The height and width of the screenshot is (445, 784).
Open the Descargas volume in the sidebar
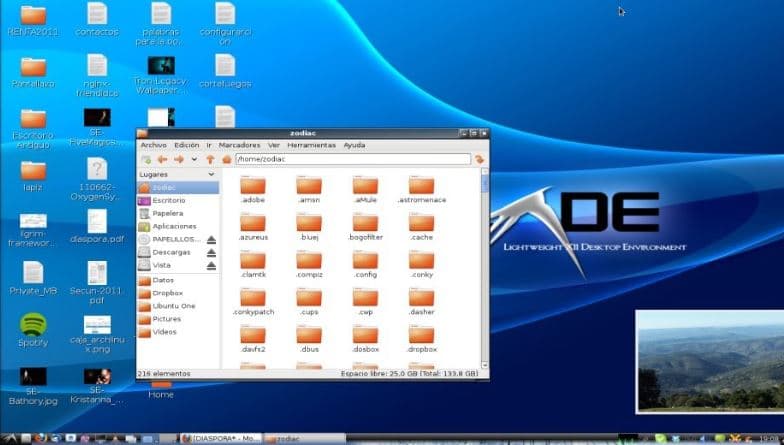coord(170,252)
